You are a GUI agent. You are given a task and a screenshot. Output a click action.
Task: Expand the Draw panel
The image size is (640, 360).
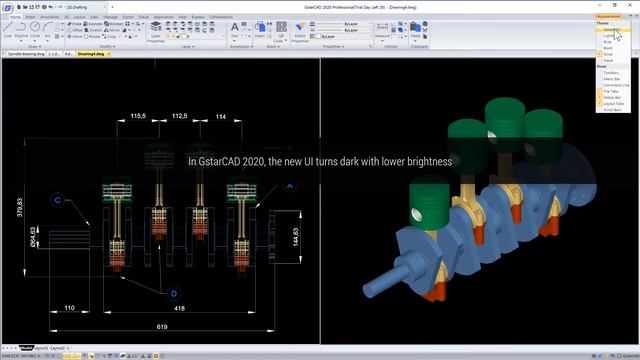(x=35, y=47)
